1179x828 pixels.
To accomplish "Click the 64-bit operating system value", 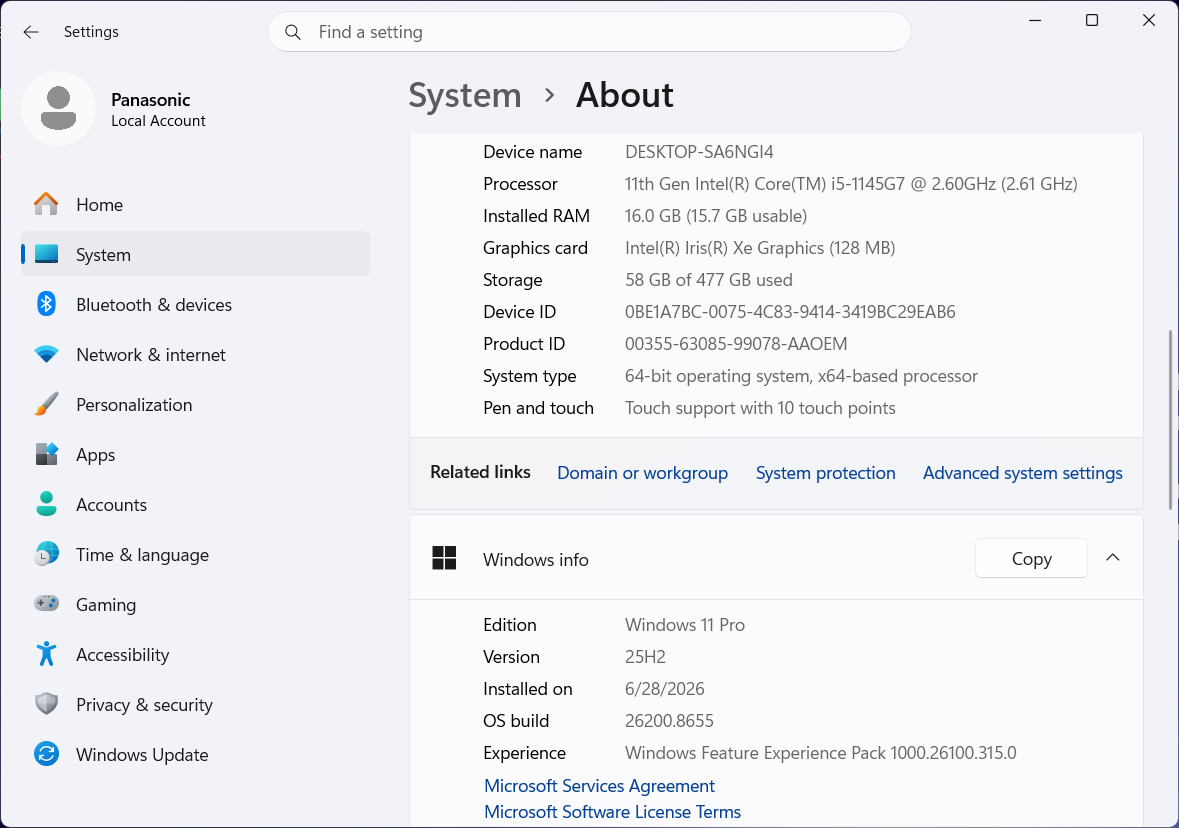I will (x=802, y=375).
